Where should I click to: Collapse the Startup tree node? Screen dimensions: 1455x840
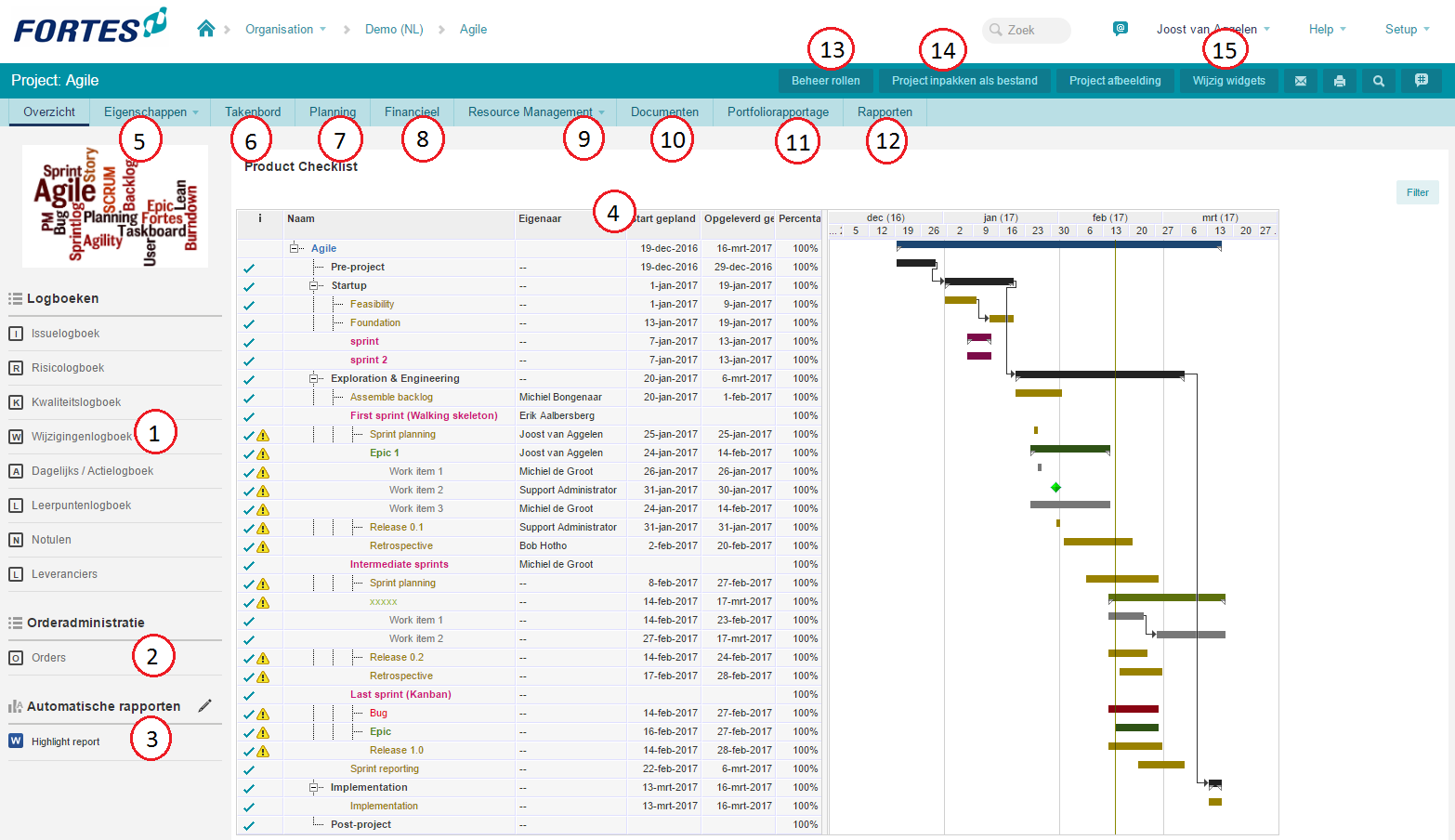pyautogui.click(x=314, y=285)
